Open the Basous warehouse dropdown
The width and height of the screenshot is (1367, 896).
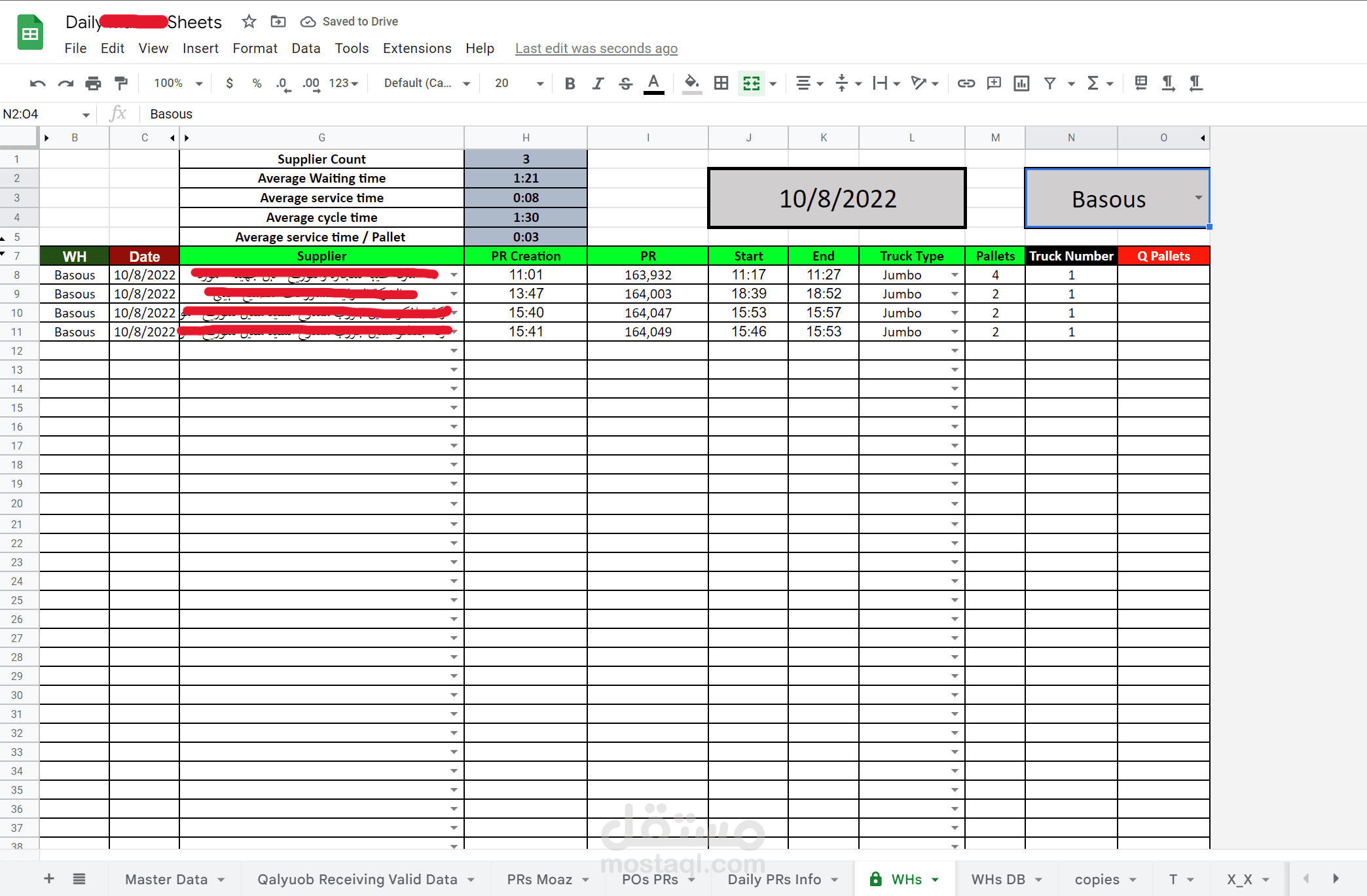pyautogui.click(x=1198, y=198)
